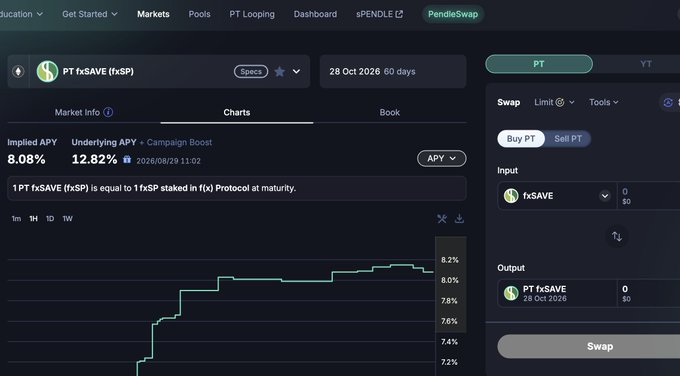Click the refresh icon beside Tools
This screenshot has width=680, height=376.
668,102
